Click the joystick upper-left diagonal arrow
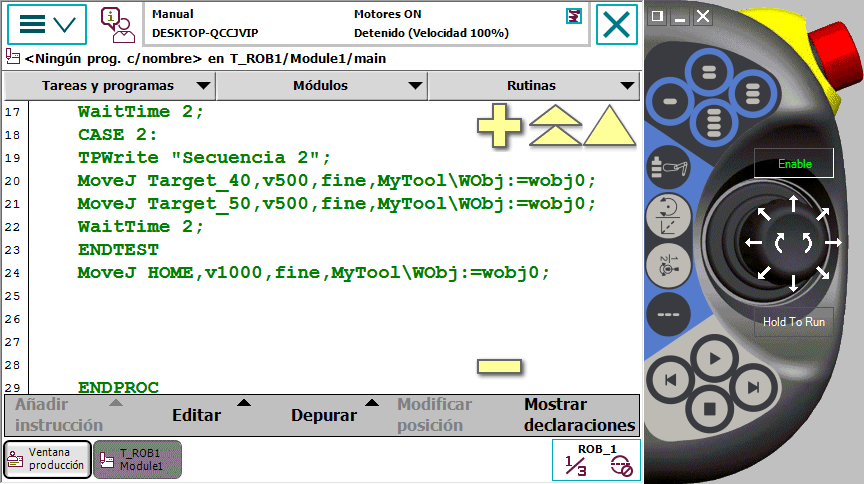The height and width of the screenshot is (484, 864). click(x=764, y=213)
